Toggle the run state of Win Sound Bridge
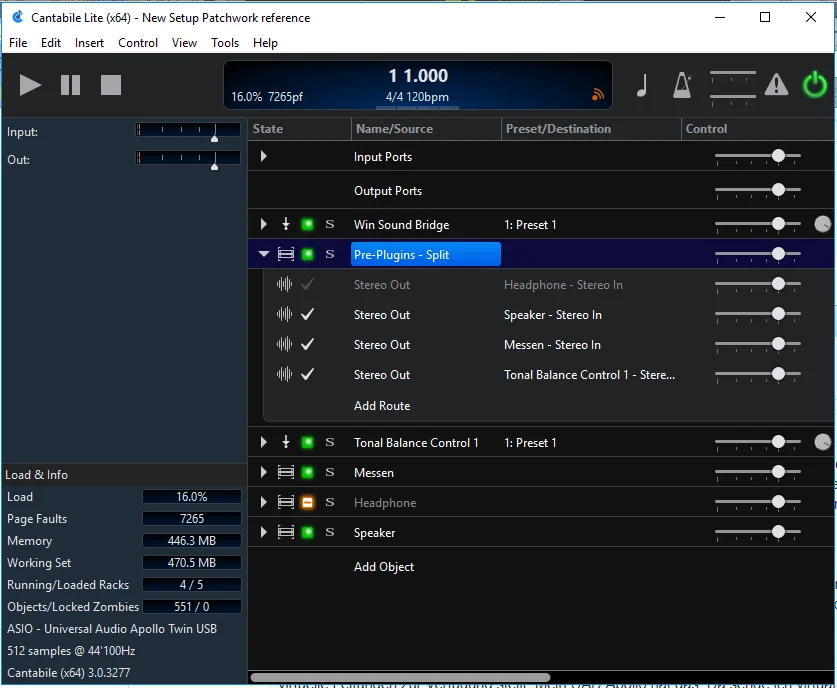Viewport: 837px width, 688px height. pyautogui.click(x=307, y=224)
